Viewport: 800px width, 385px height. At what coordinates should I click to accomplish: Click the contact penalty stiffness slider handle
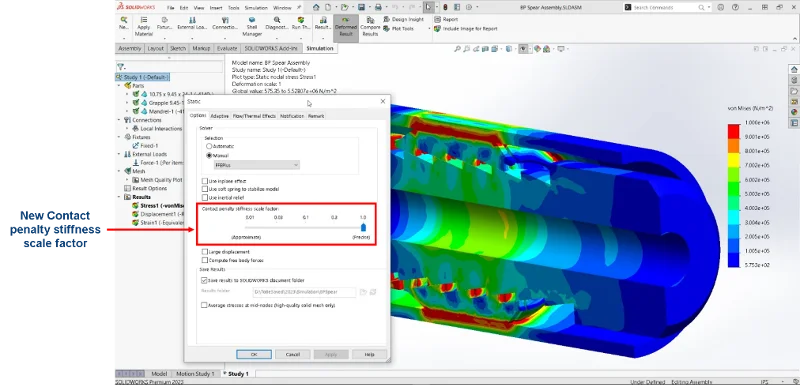[363, 227]
